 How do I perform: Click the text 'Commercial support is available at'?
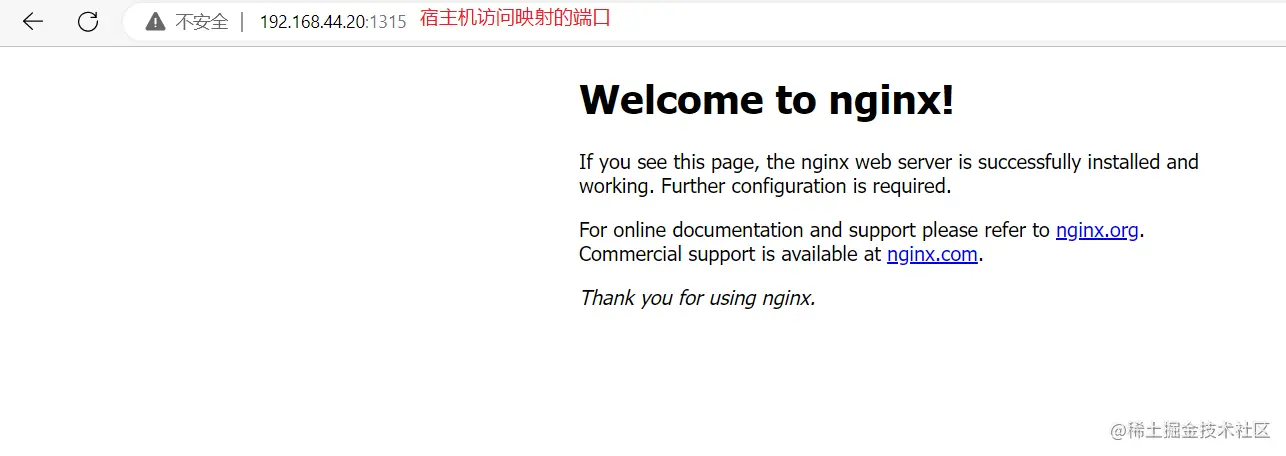(730, 254)
